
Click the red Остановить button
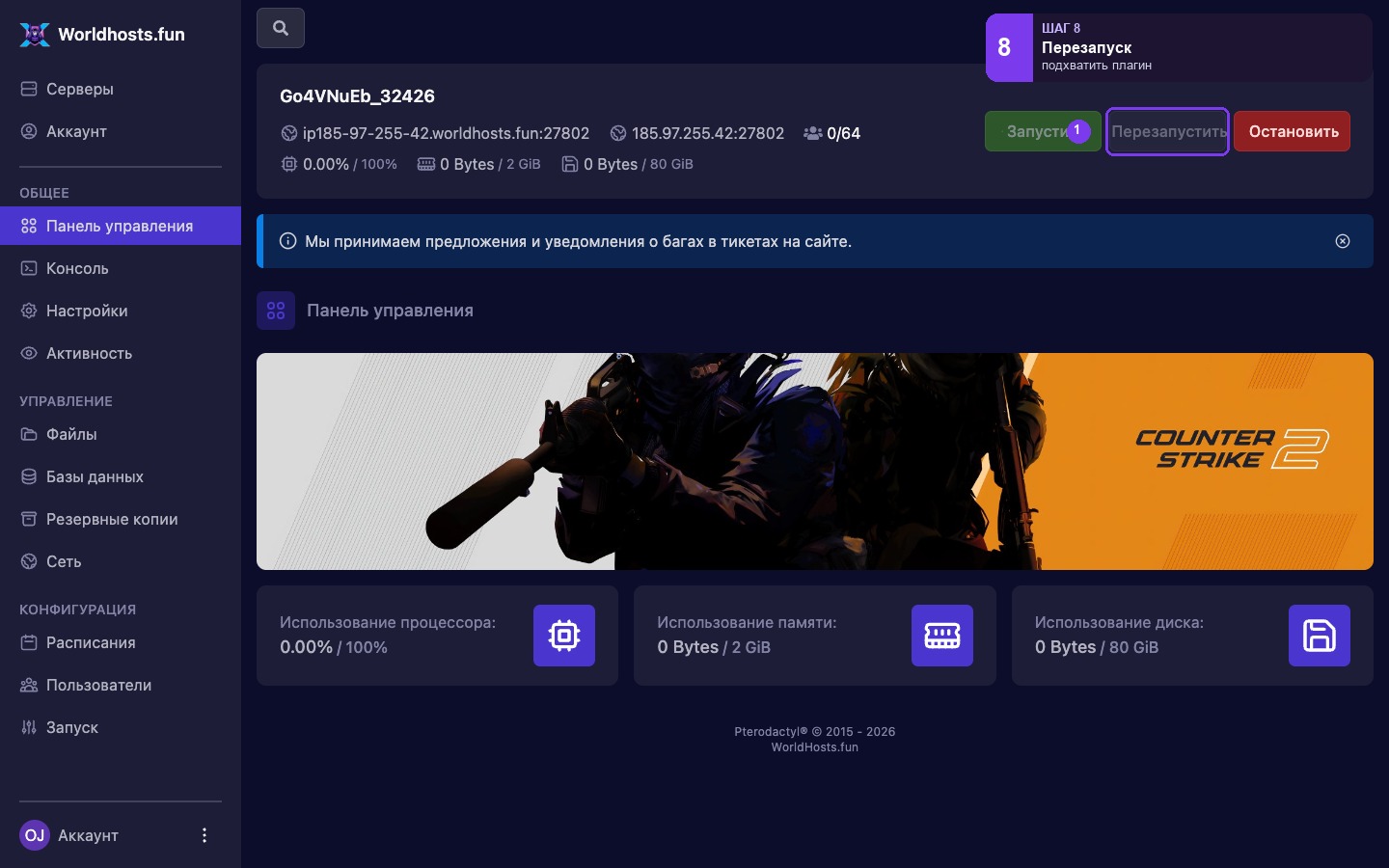[x=1293, y=131]
